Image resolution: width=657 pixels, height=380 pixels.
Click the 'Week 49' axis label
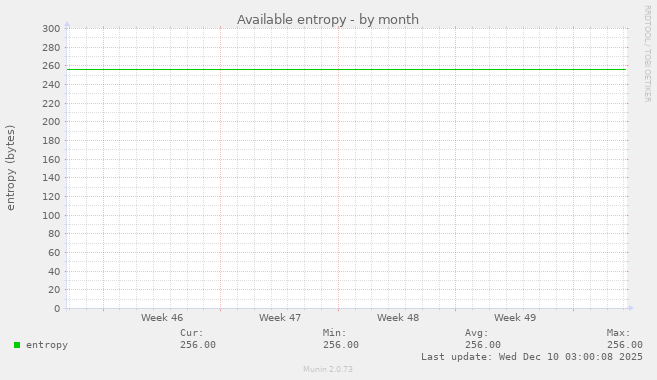[515, 318]
